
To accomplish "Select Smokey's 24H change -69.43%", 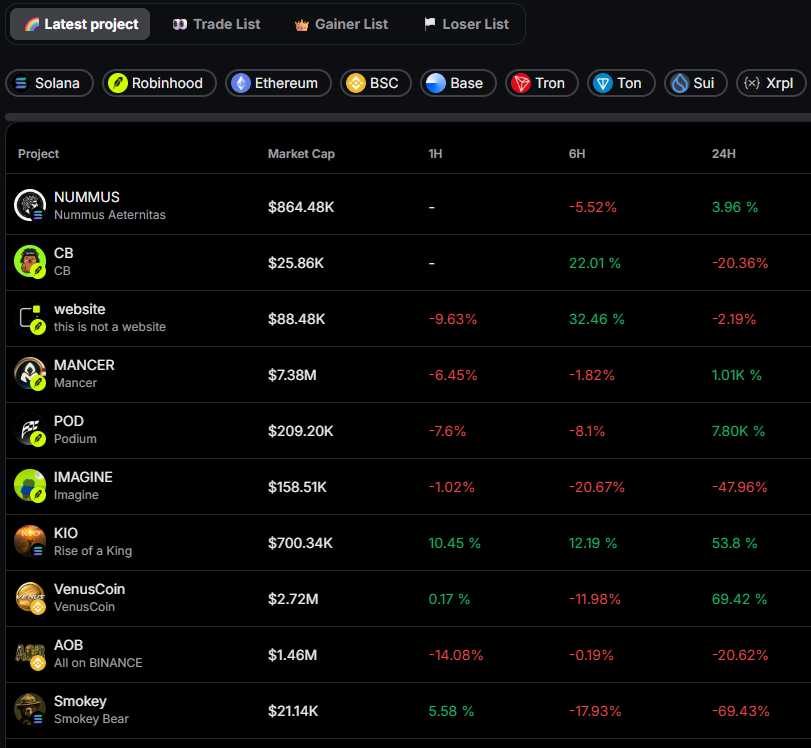I will click(x=741, y=711).
